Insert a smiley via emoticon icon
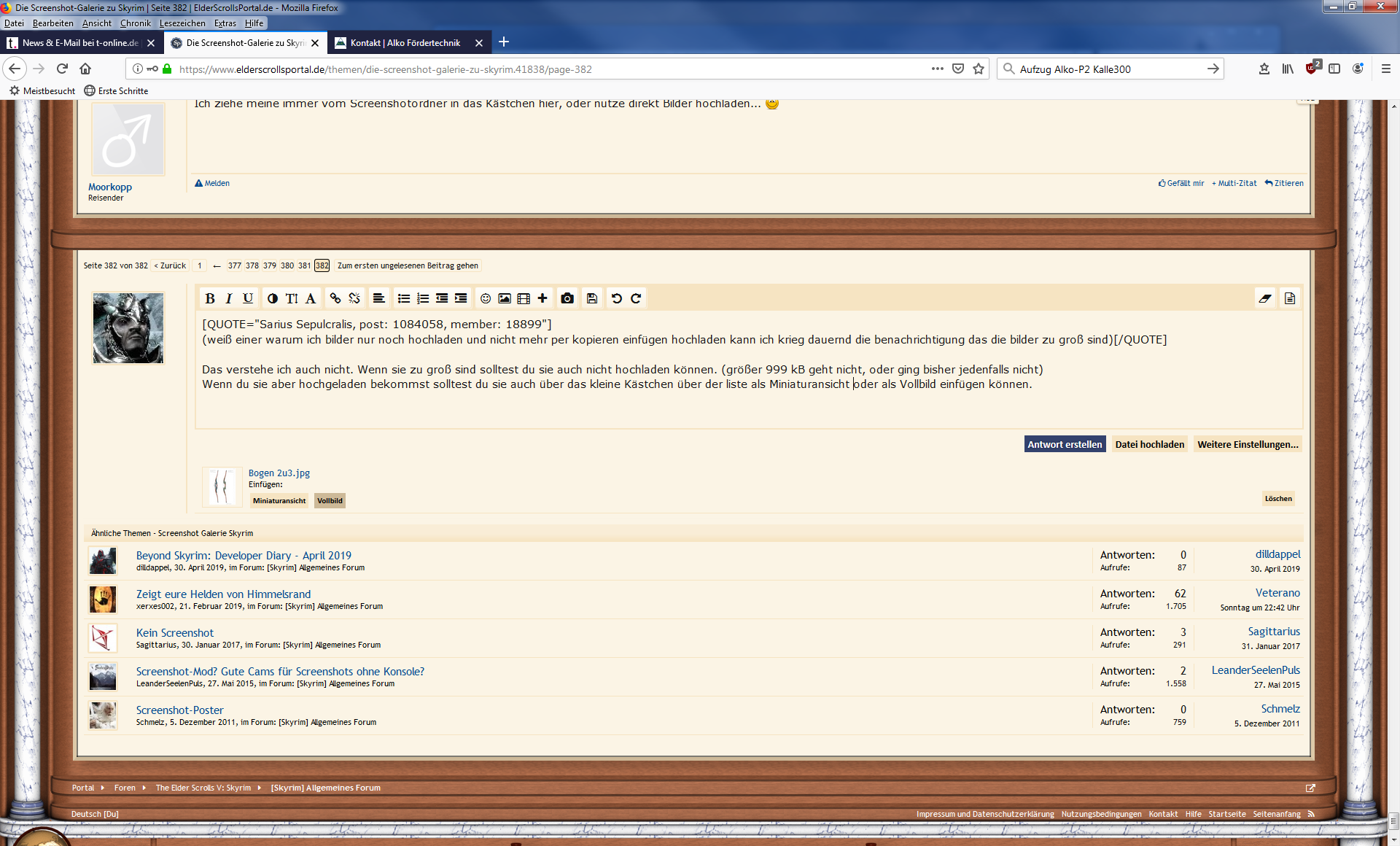 [x=486, y=298]
